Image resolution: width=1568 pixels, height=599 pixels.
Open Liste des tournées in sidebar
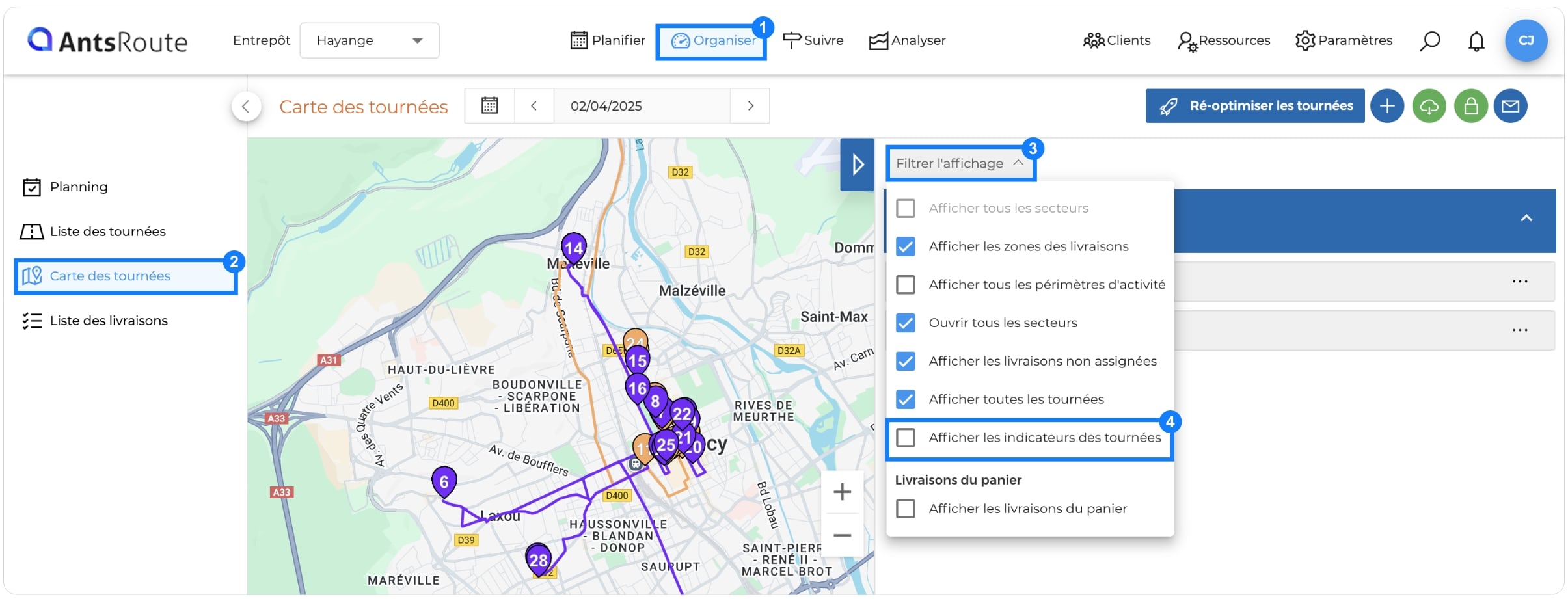tap(93, 232)
